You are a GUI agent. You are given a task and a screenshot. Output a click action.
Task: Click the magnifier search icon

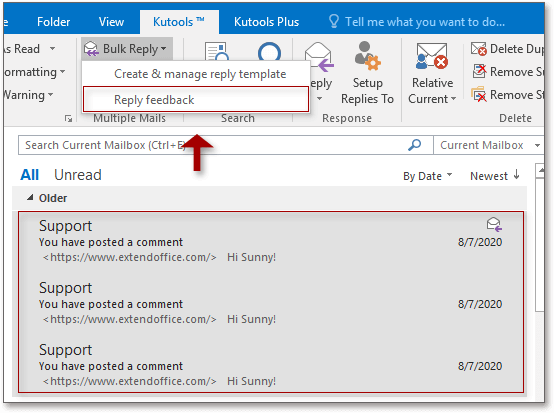[x=414, y=145]
